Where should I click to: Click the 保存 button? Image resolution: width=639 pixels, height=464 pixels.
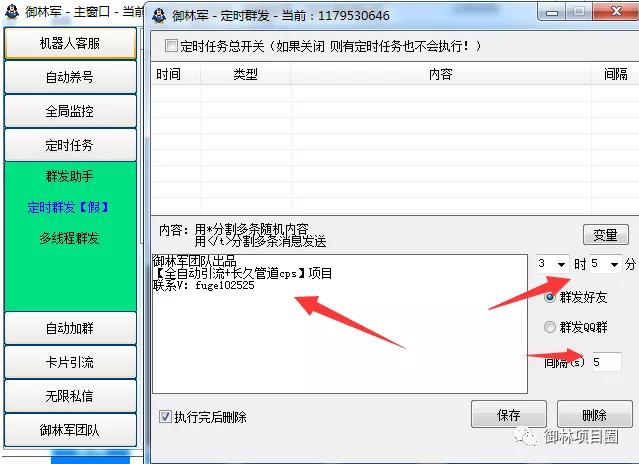pyautogui.click(x=508, y=415)
